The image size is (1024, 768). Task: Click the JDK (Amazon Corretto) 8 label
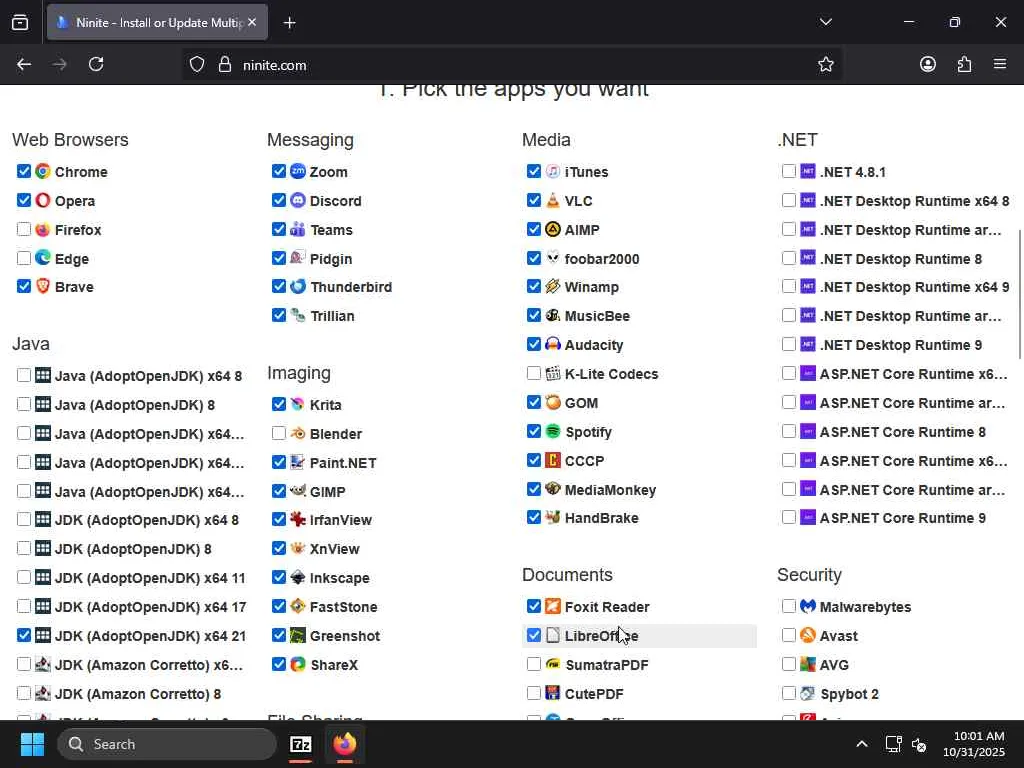pyautogui.click(x=138, y=694)
